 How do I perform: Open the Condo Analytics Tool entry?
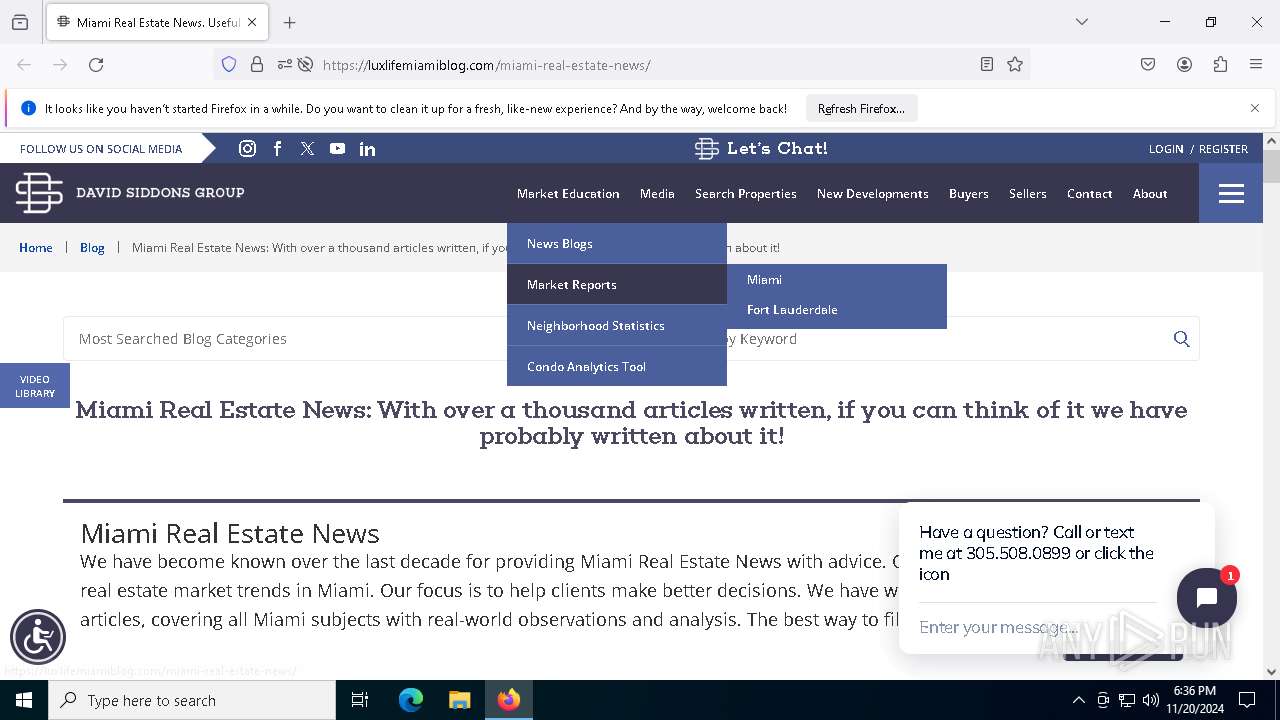(x=617, y=366)
